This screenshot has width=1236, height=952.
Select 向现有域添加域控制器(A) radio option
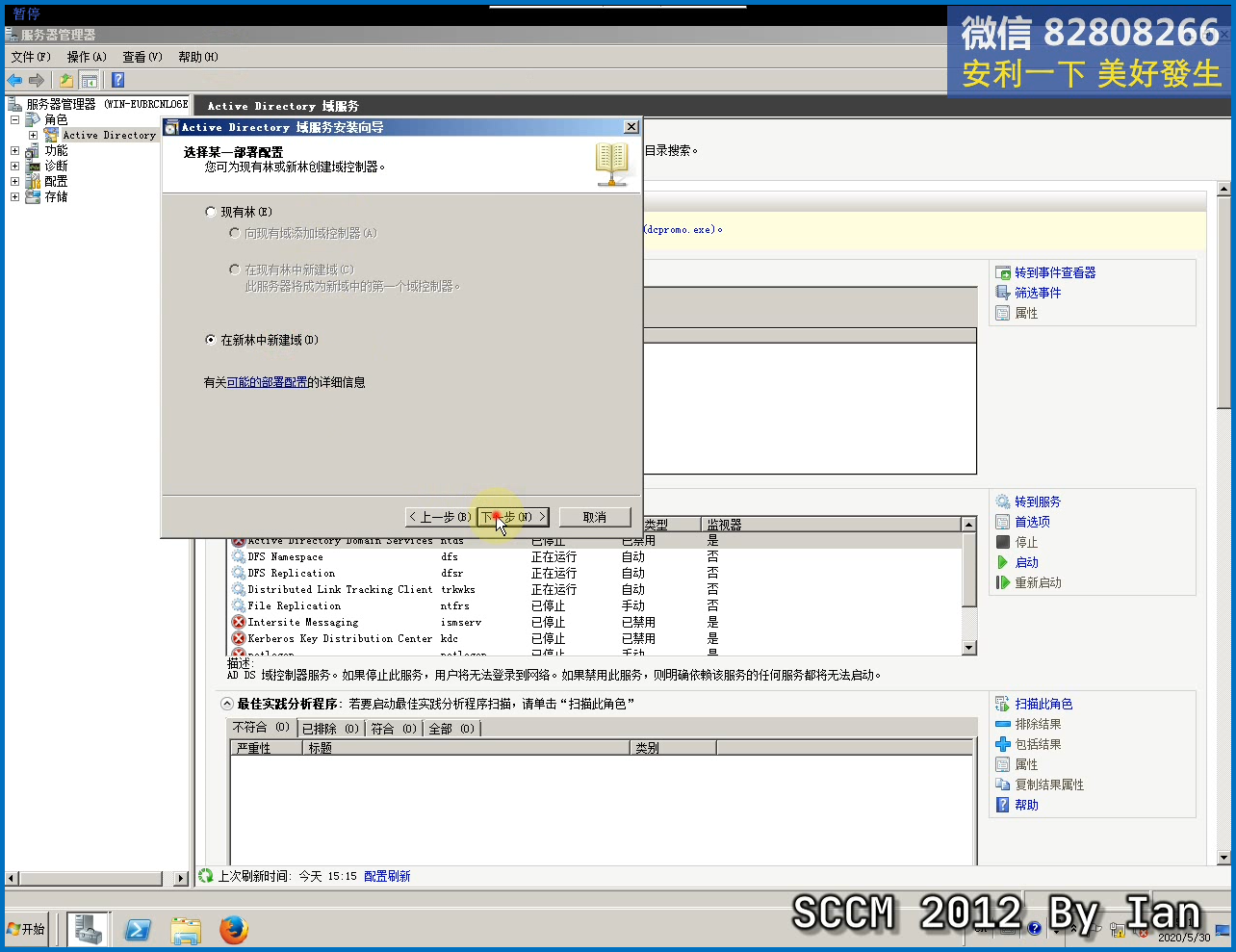coord(234,233)
